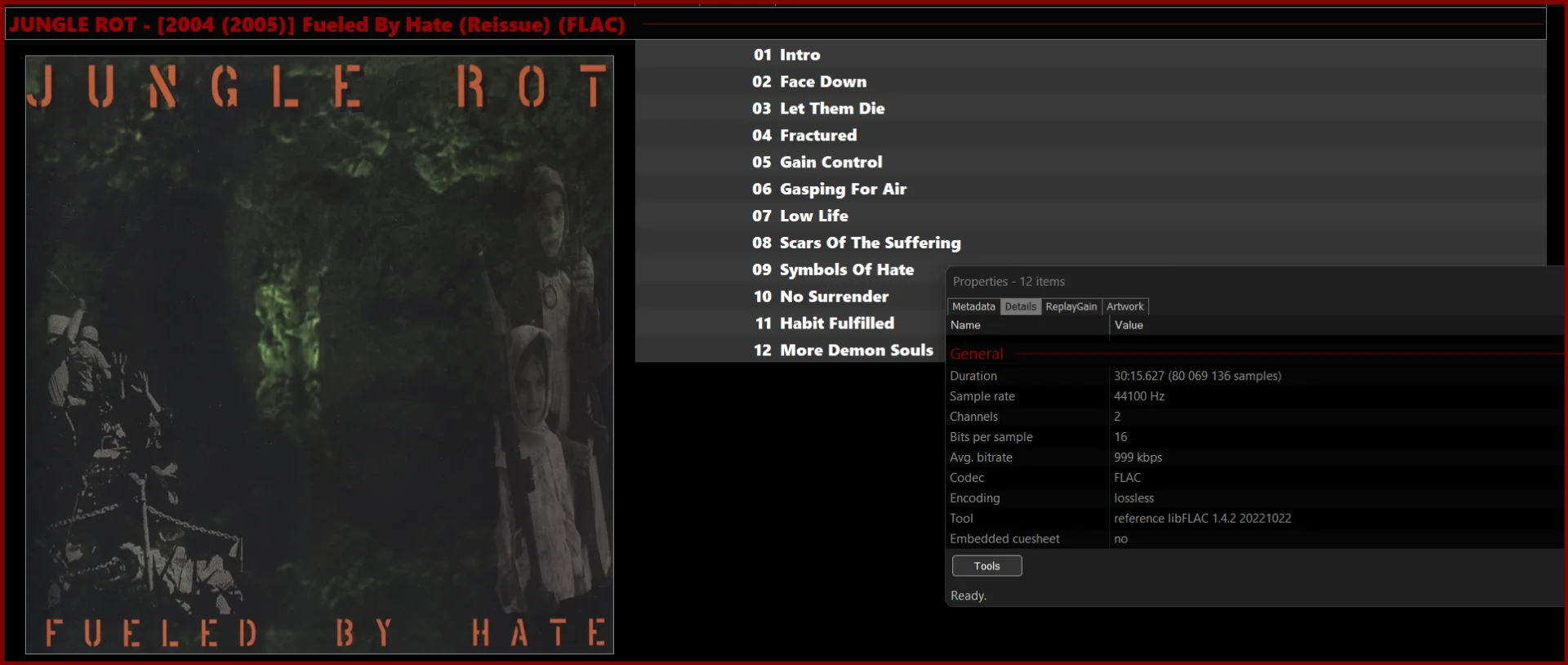The width and height of the screenshot is (1568, 665).
Task: Open the ReplayGain tab
Action: click(1071, 306)
